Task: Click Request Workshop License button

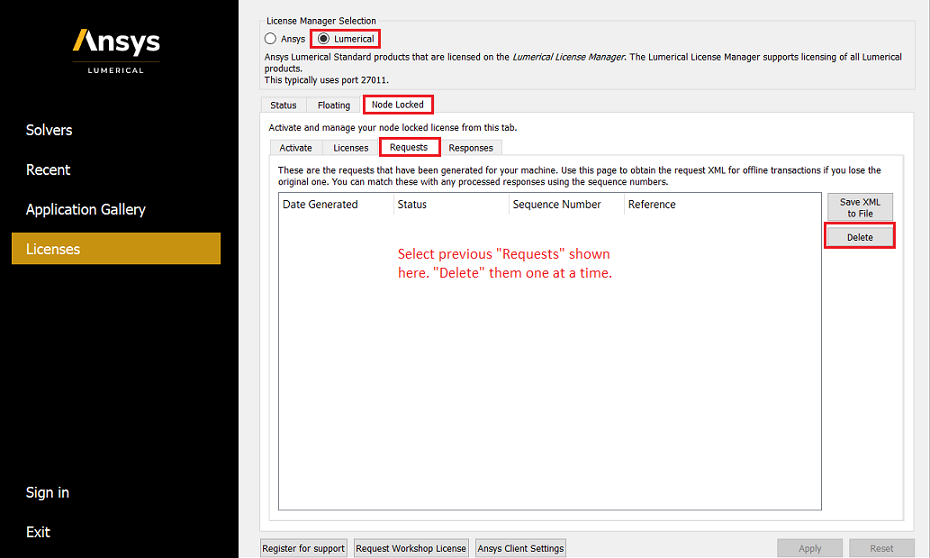Action: (x=410, y=548)
